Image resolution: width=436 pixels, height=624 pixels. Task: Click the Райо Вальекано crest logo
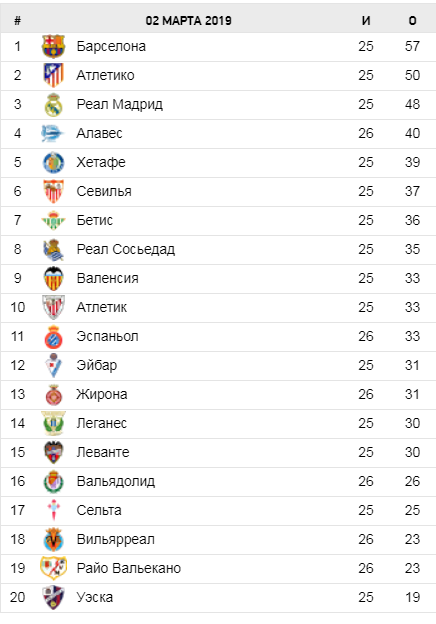pyautogui.click(x=53, y=568)
